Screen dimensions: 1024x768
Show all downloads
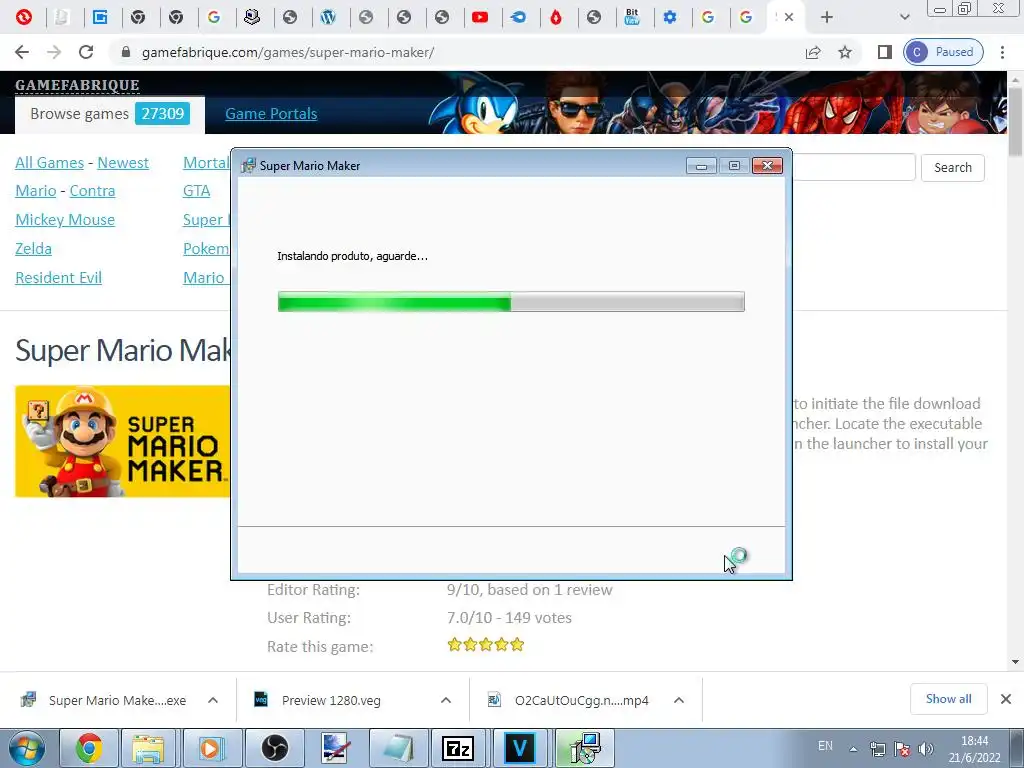[948, 699]
